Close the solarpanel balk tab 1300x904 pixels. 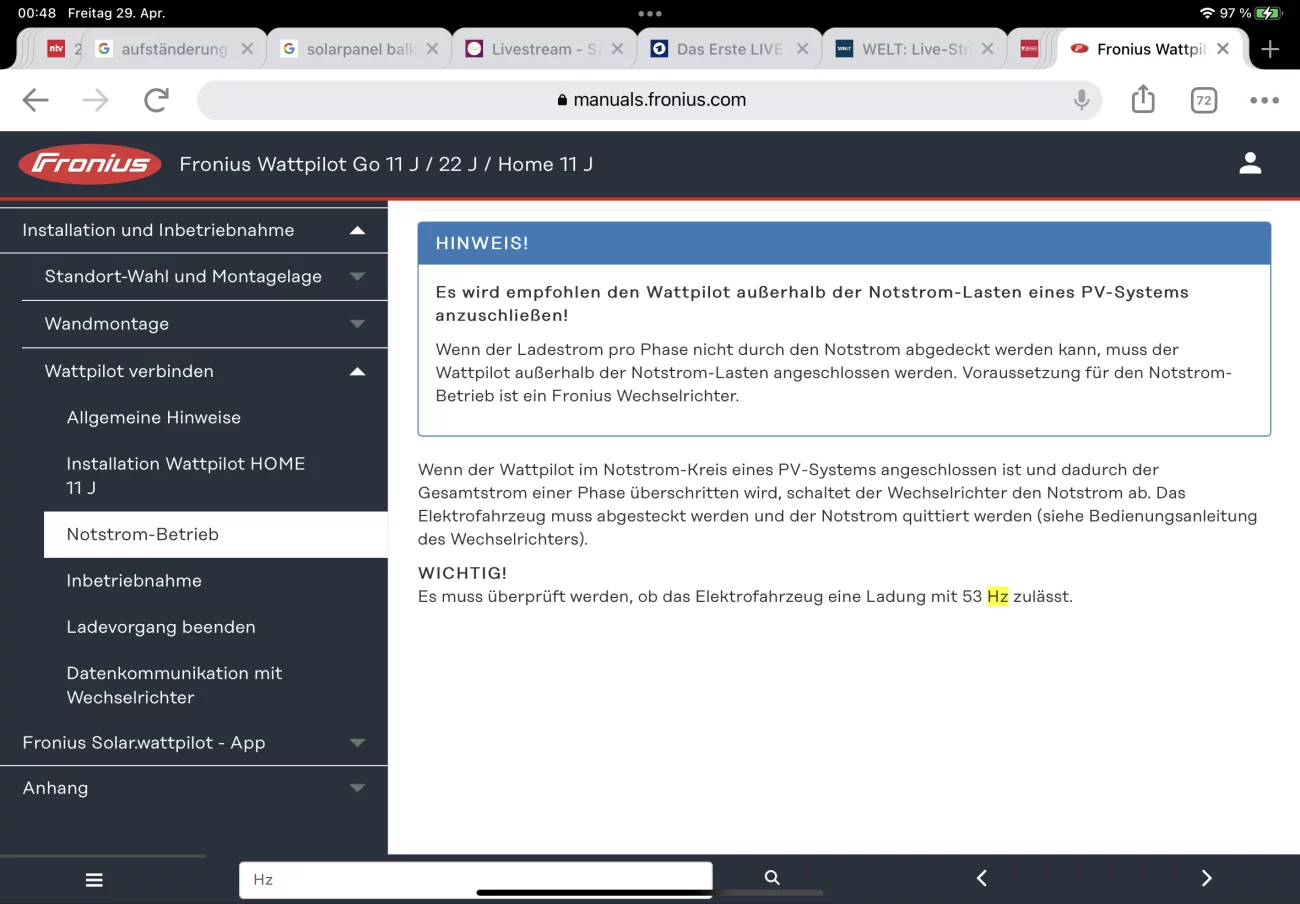(433, 49)
